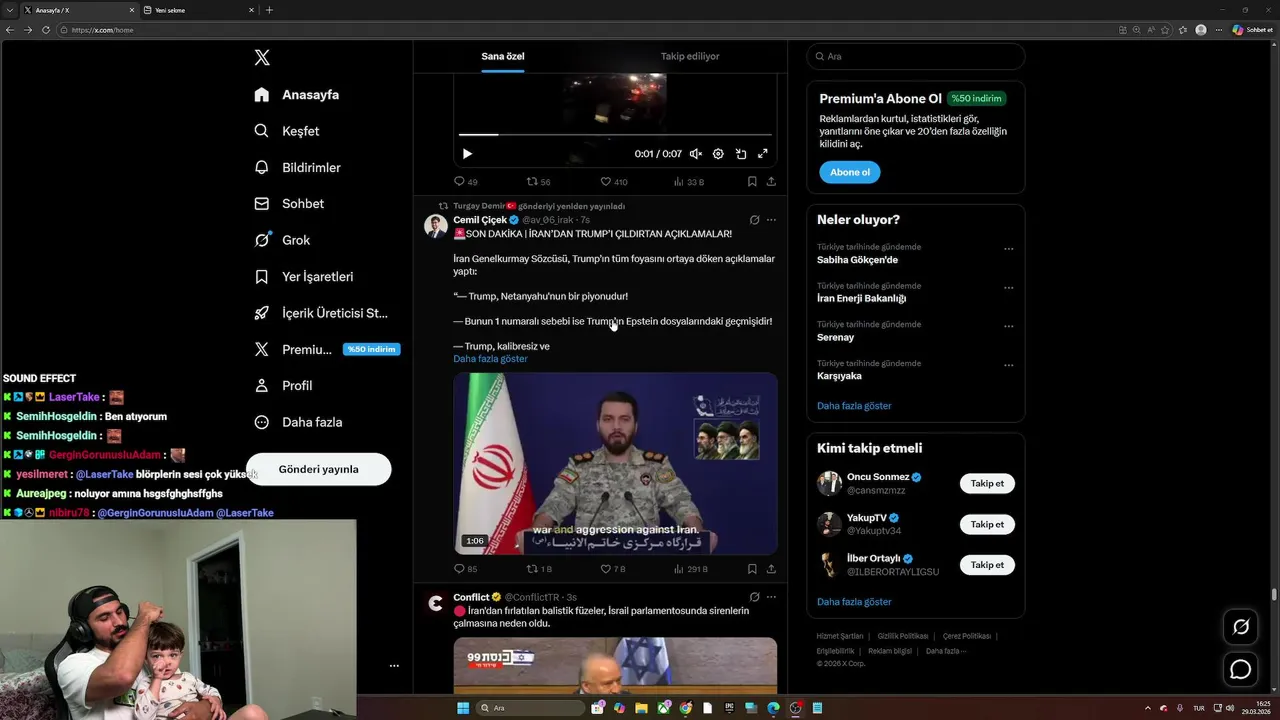The width and height of the screenshot is (1280, 720).
Task: Click the browser refresh button
Action: coord(46,30)
